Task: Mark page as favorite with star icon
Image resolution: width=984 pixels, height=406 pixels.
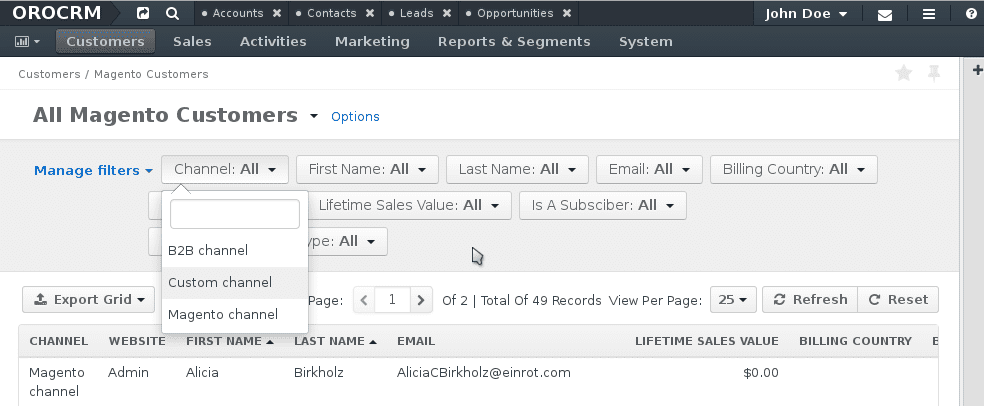Action: 904,73
